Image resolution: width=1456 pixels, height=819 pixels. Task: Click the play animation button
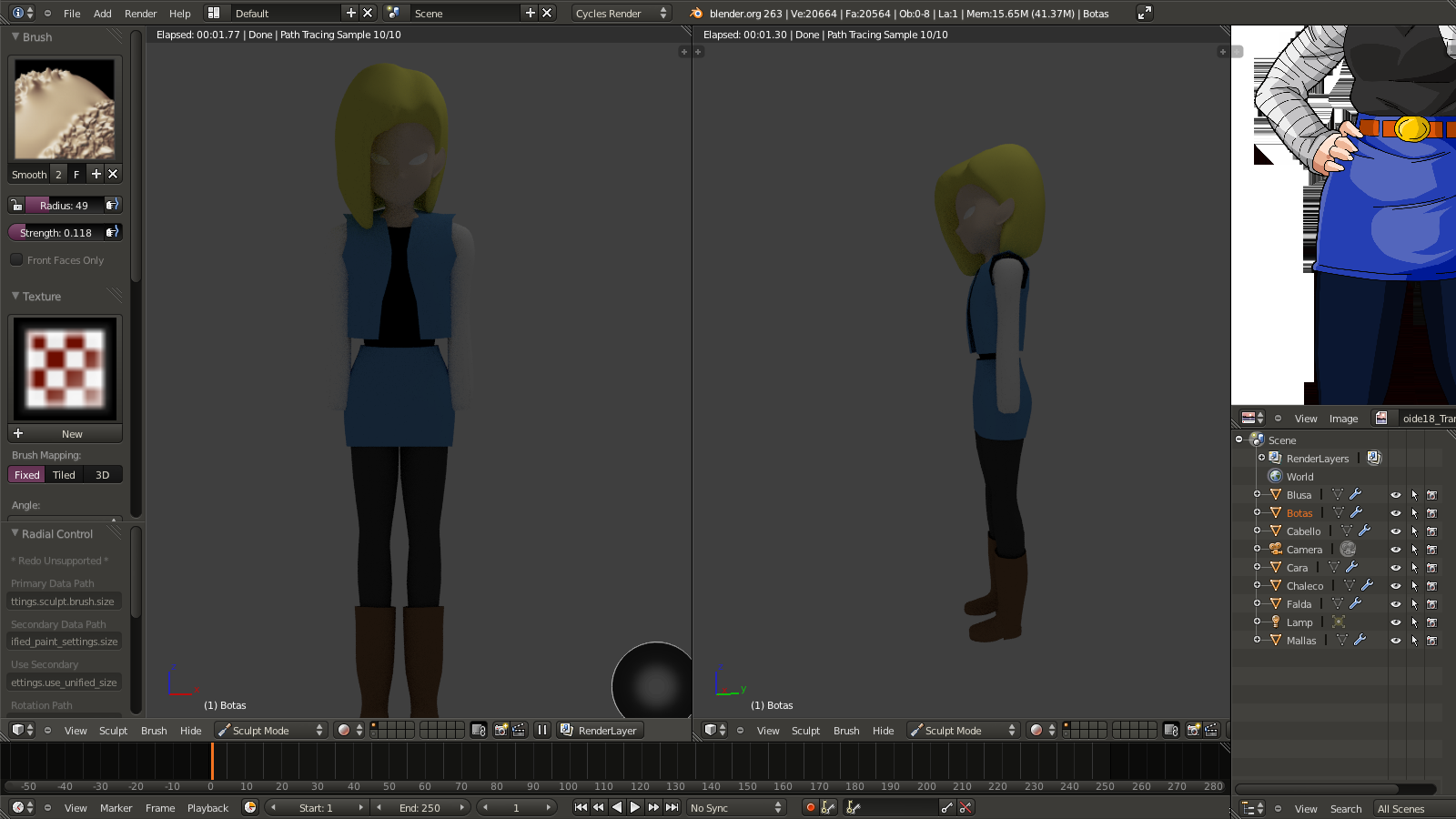(635, 807)
